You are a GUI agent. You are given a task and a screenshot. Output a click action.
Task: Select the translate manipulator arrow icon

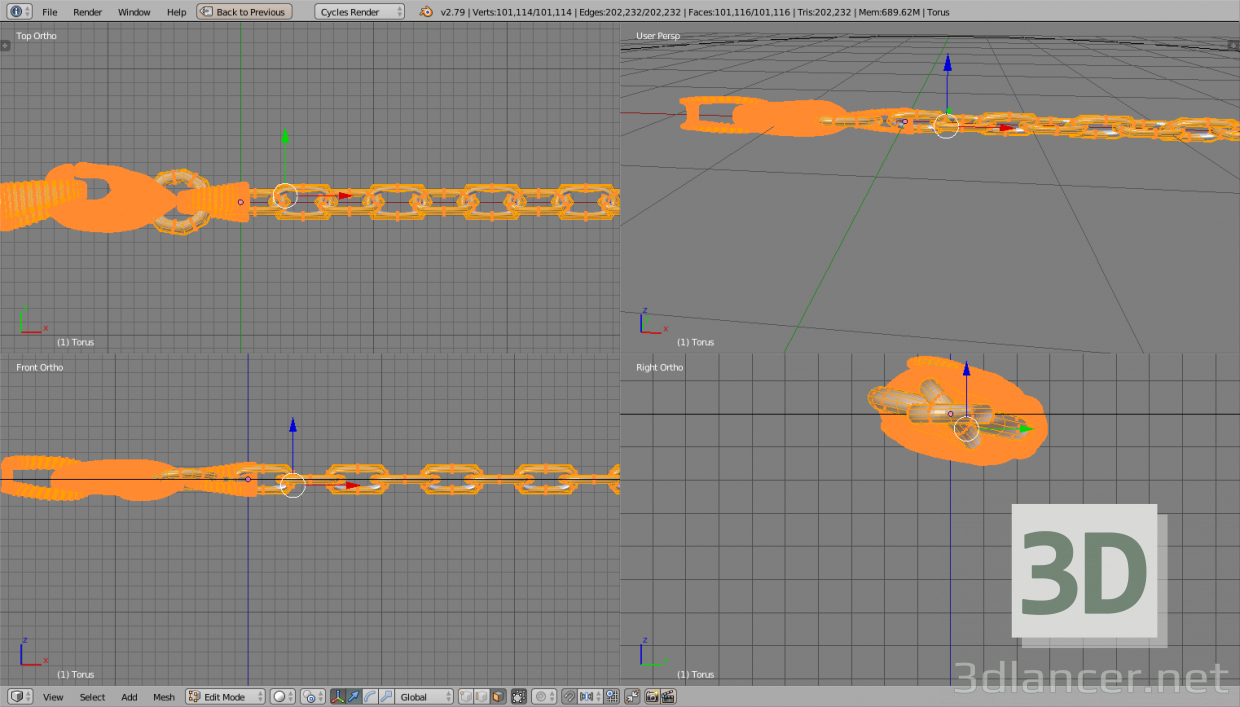pyautogui.click(x=352, y=696)
